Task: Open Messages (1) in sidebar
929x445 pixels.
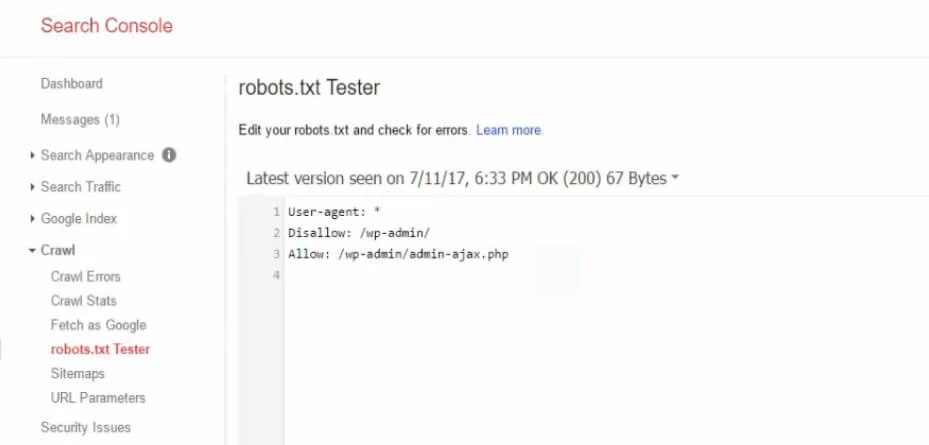Action: coord(80,120)
